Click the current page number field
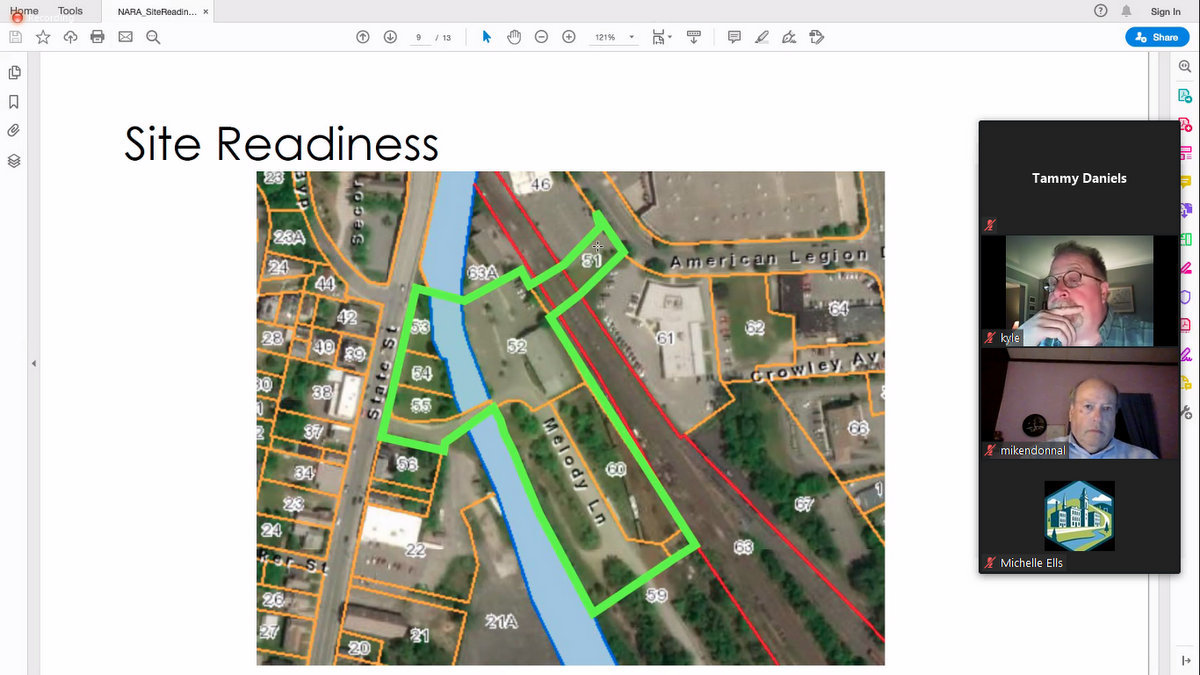Viewport: 1200px width, 675px height. pos(418,37)
